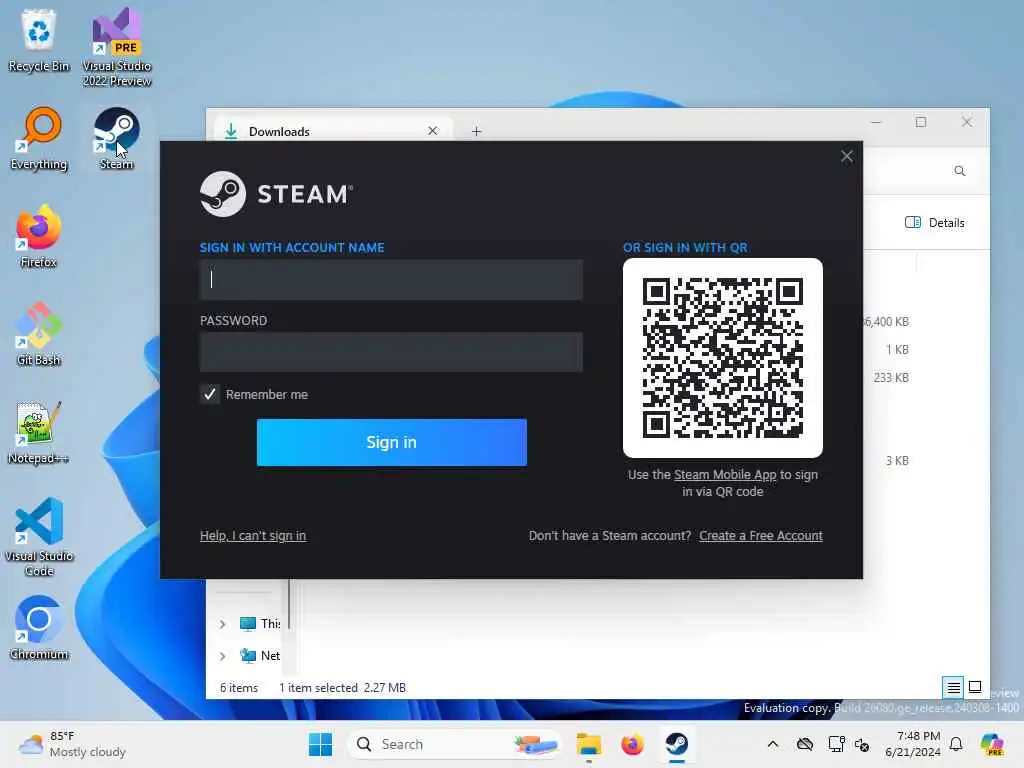1024x768 pixels.
Task: Click the File Explorer search icon
Action: (959, 171)
